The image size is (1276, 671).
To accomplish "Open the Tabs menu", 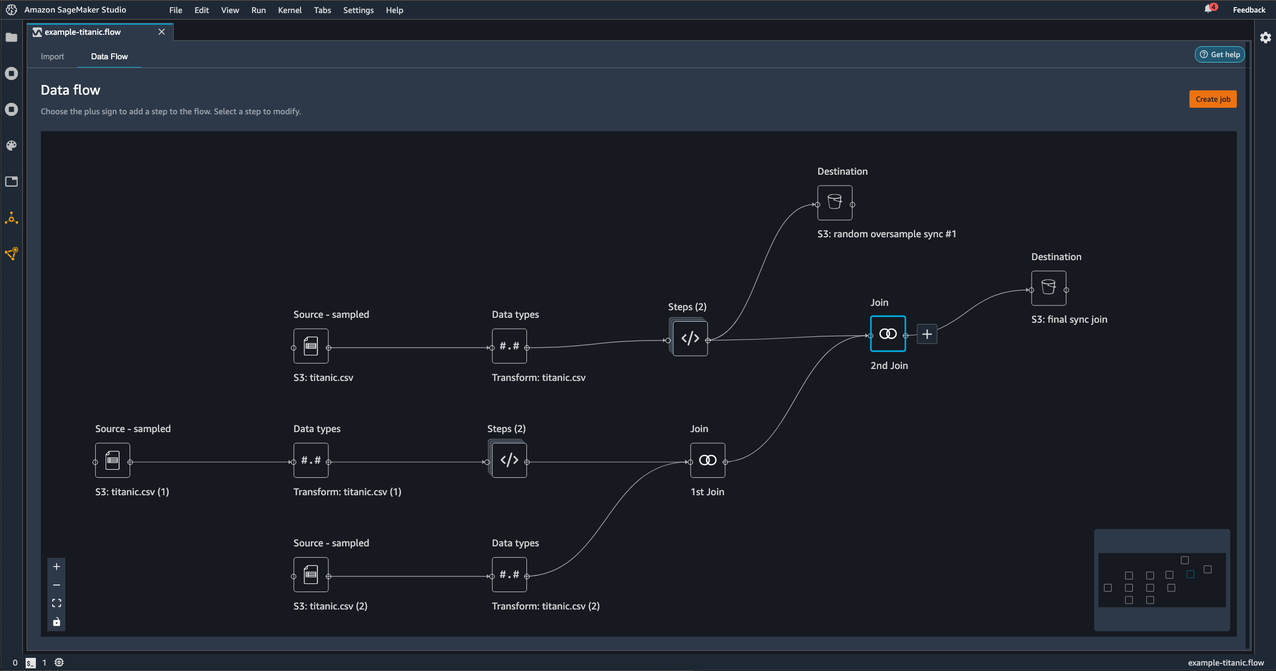I will tap(322, 10).
